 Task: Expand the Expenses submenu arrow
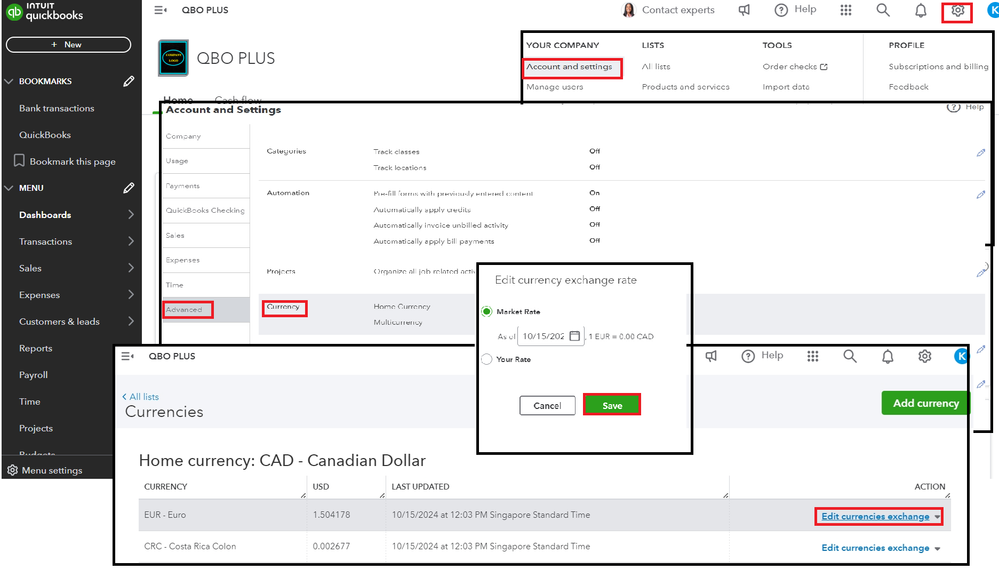click(131, 295)
